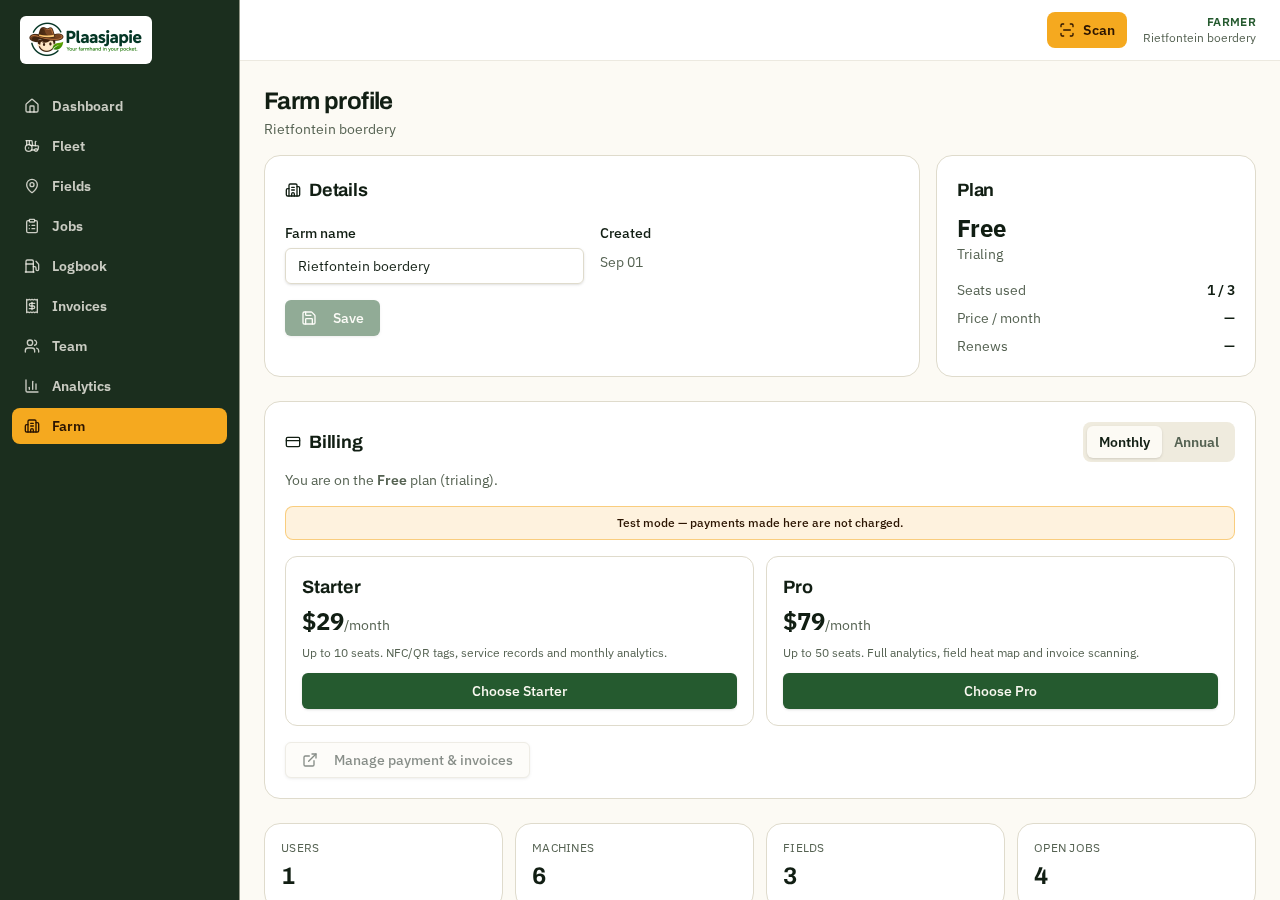
Task: Click the scan frame icon on Scan button
Action: coord(1067,30)
